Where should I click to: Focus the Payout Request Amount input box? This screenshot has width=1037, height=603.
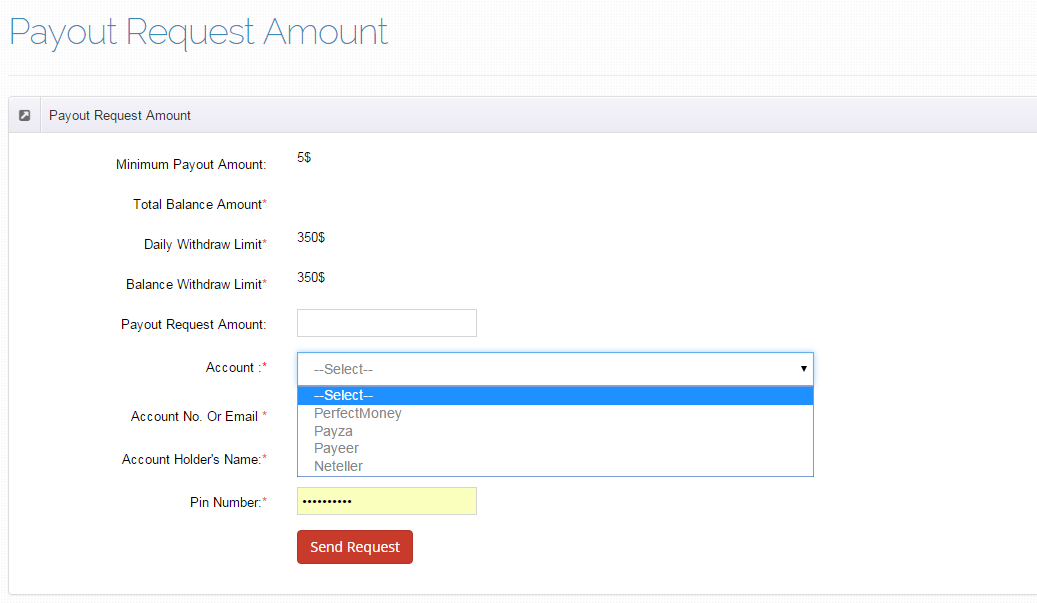[x=386, y=323]
